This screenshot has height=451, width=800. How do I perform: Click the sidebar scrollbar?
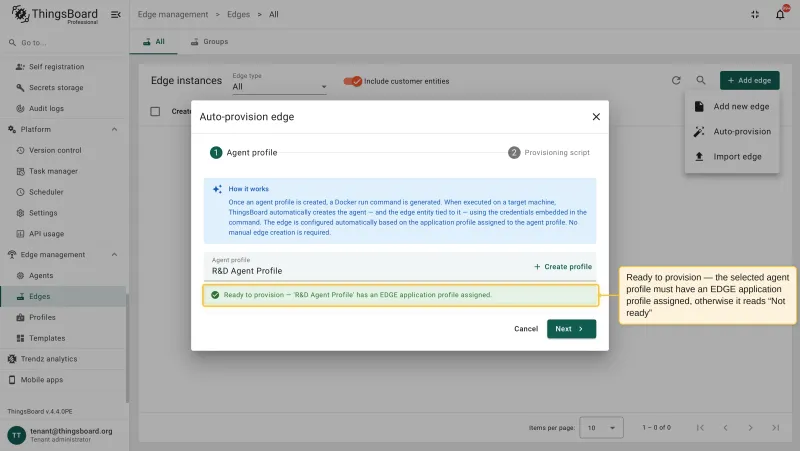(127, 347)
